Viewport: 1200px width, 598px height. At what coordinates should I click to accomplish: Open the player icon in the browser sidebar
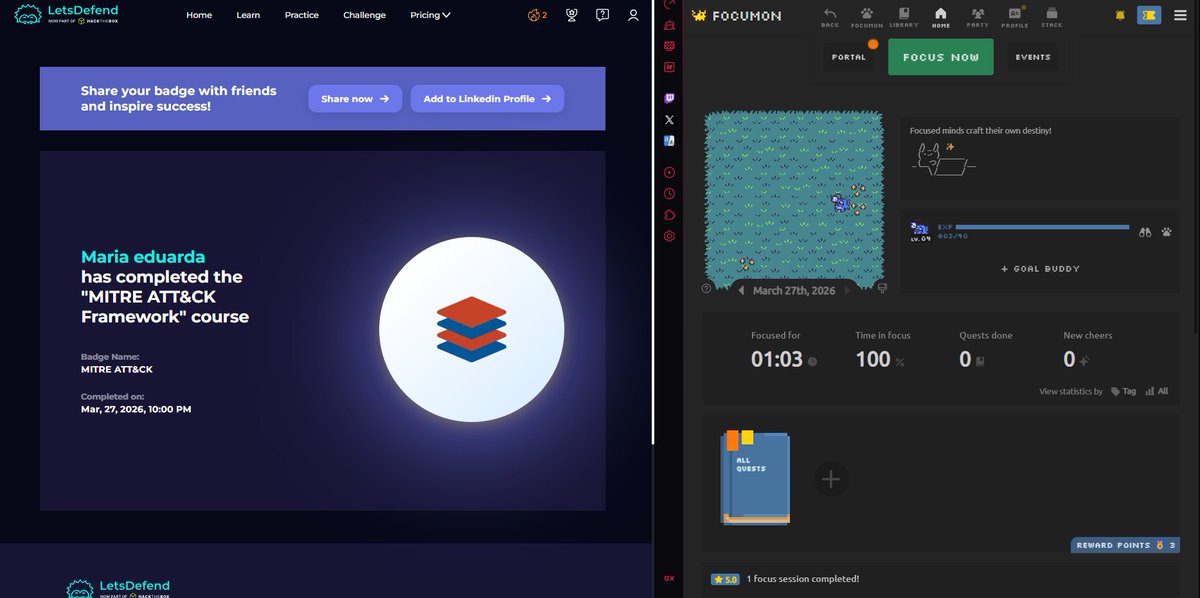[669, 172]
